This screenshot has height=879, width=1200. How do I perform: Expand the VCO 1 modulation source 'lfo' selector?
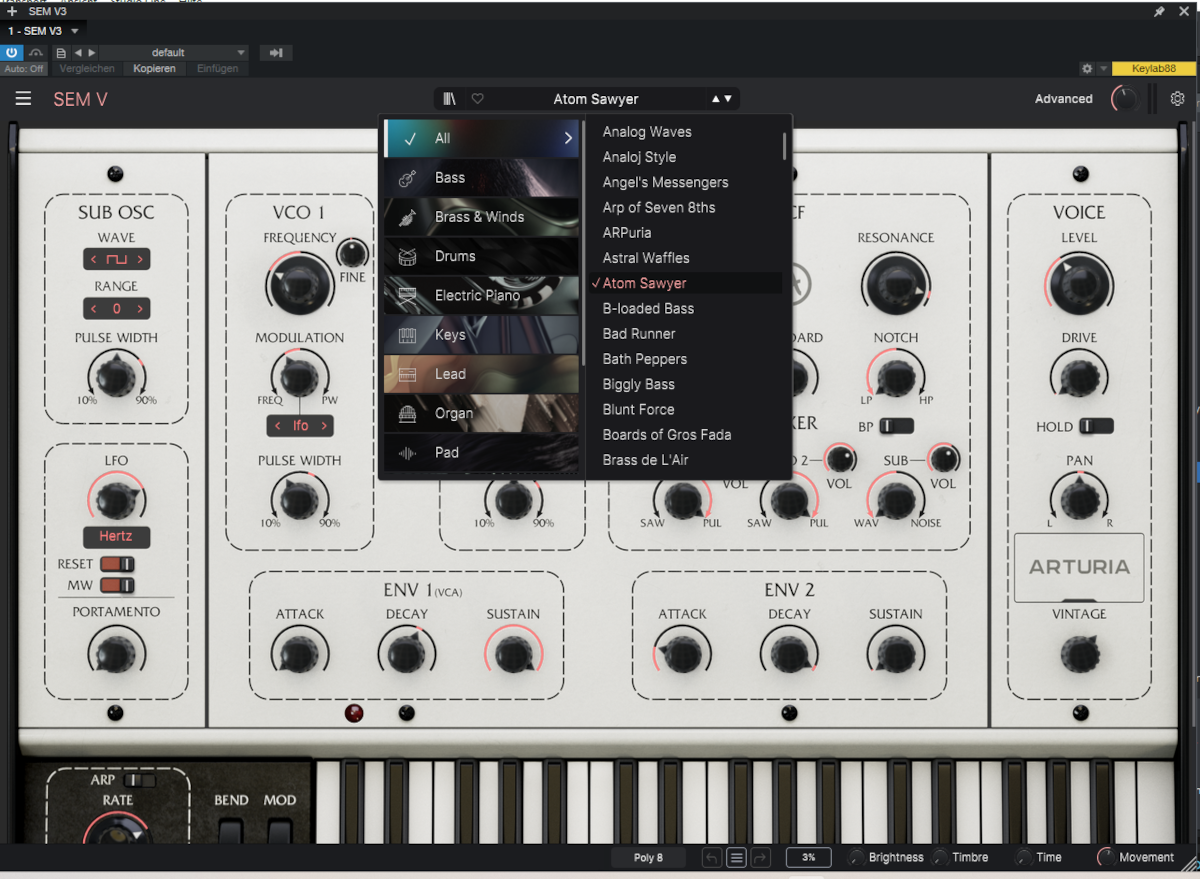(x=300, y=426)
